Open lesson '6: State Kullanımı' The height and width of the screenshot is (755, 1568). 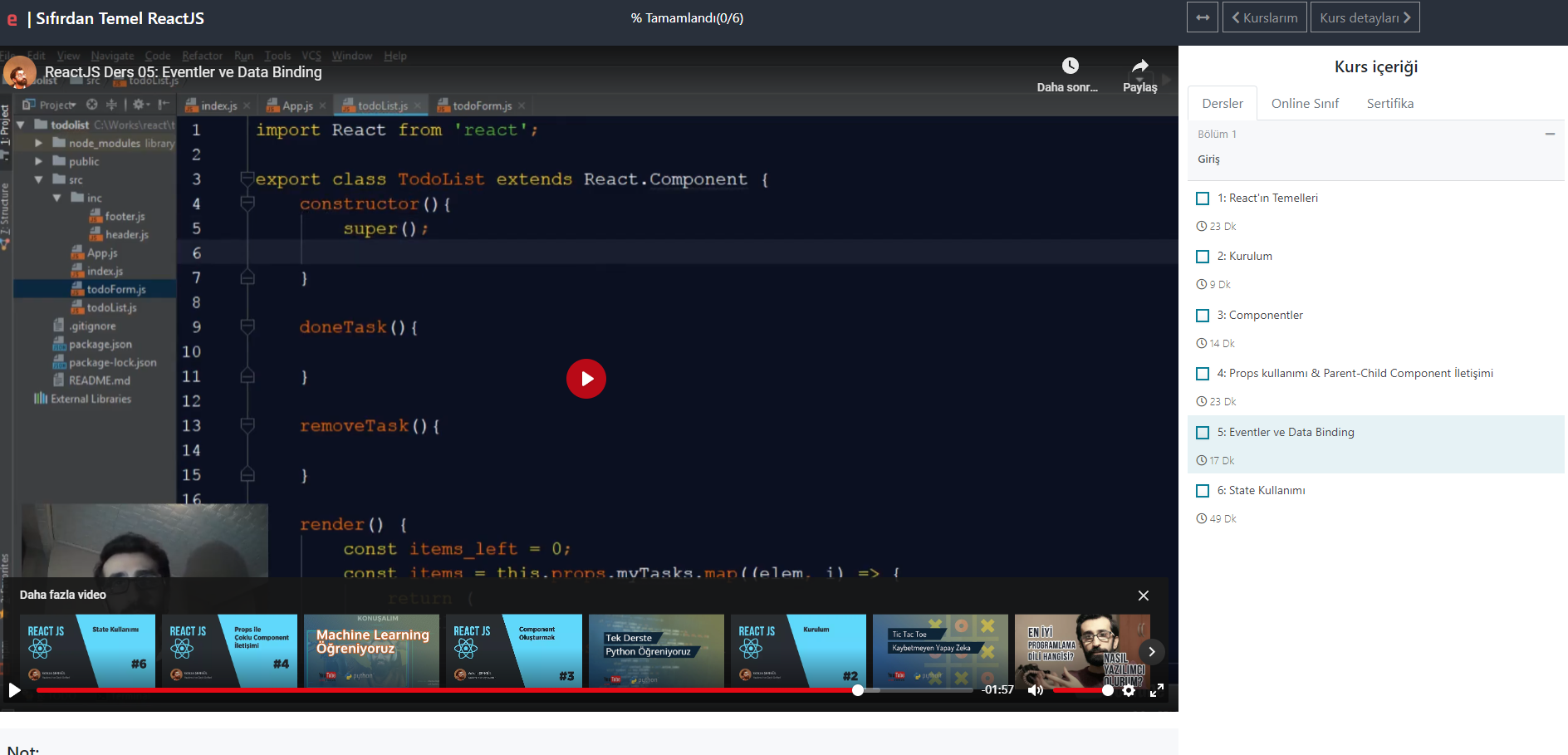[1261, 491]
